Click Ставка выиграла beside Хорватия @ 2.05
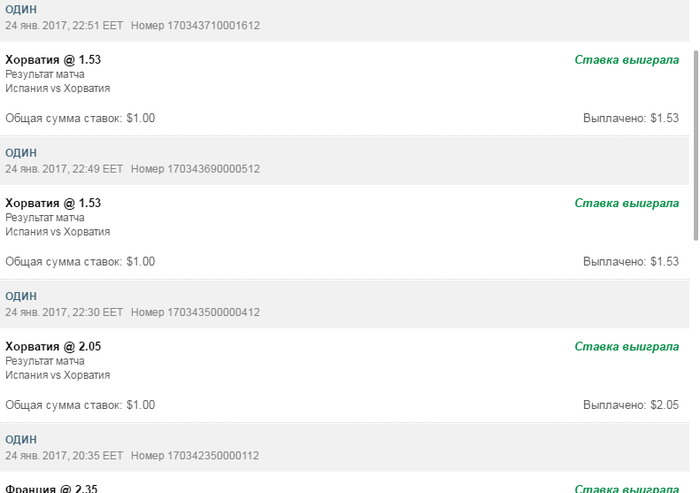This screenshot has width=700, height=493. (x=627, y=346)
